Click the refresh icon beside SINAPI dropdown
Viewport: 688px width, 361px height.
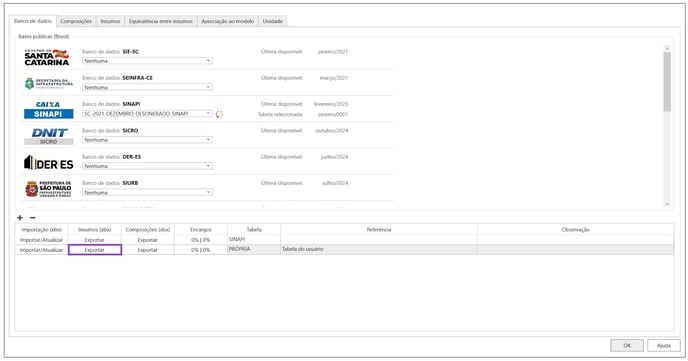click(x=219, y=114)
